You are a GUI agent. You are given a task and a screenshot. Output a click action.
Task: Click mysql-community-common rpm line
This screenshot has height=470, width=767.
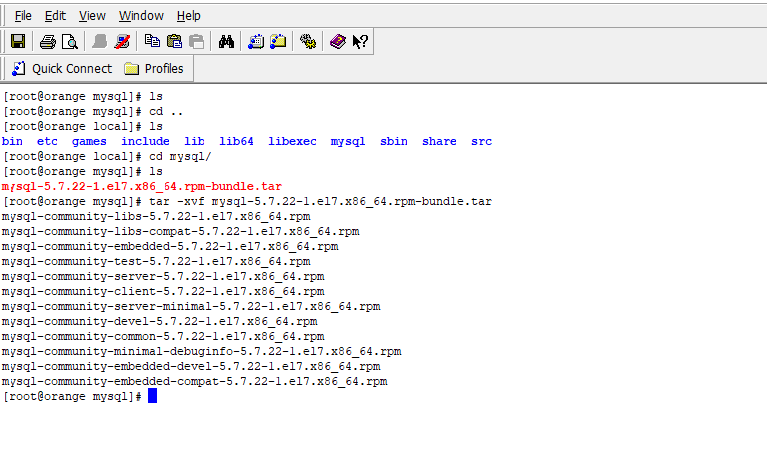163,336
